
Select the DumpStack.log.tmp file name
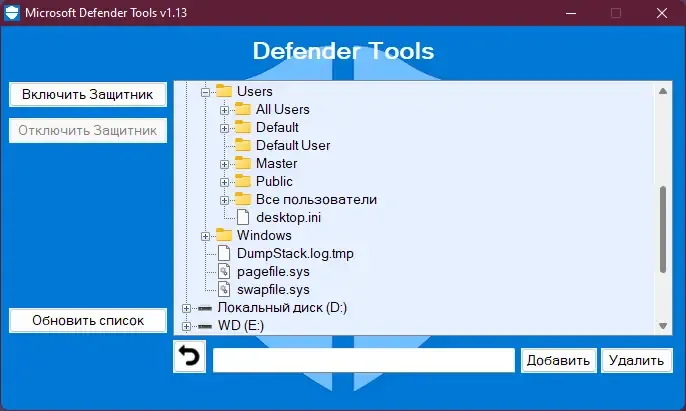[x=295, y=253]
